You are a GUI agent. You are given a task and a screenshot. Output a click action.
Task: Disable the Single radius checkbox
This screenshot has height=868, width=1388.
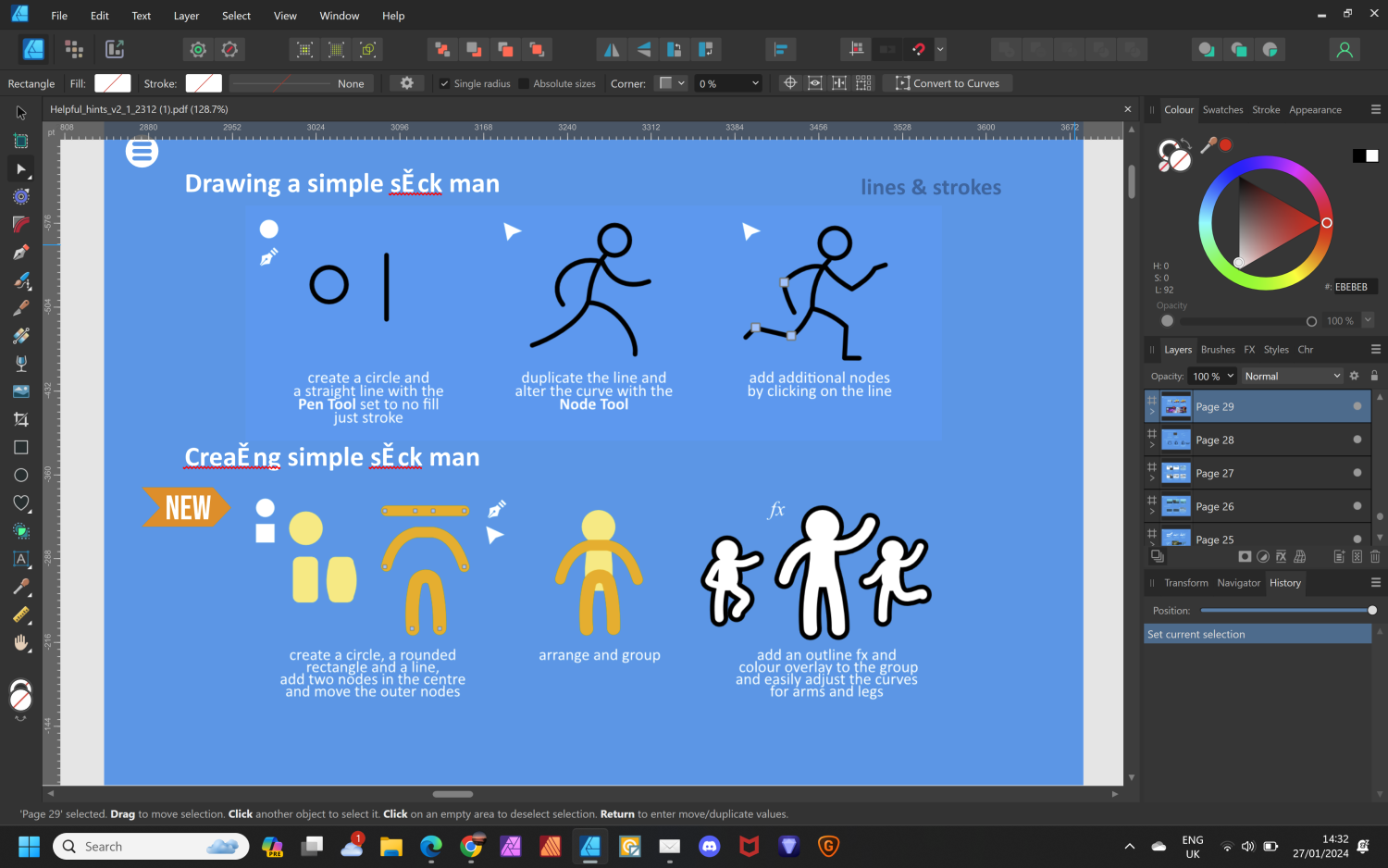click(445, 83)
